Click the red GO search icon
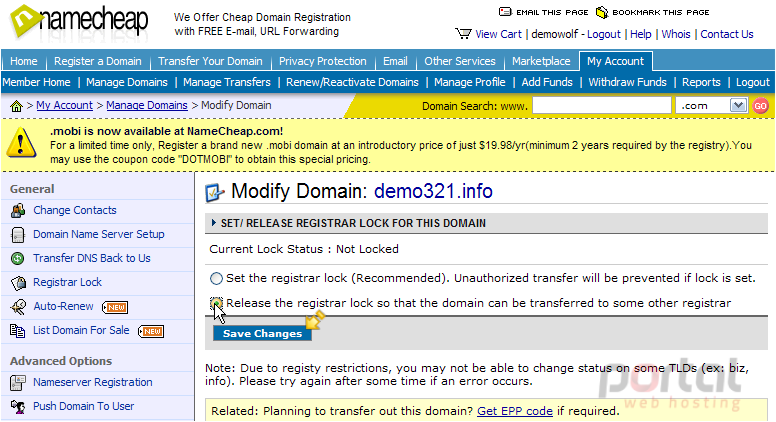This screenshot has width=776, height=422. [760, 106]
